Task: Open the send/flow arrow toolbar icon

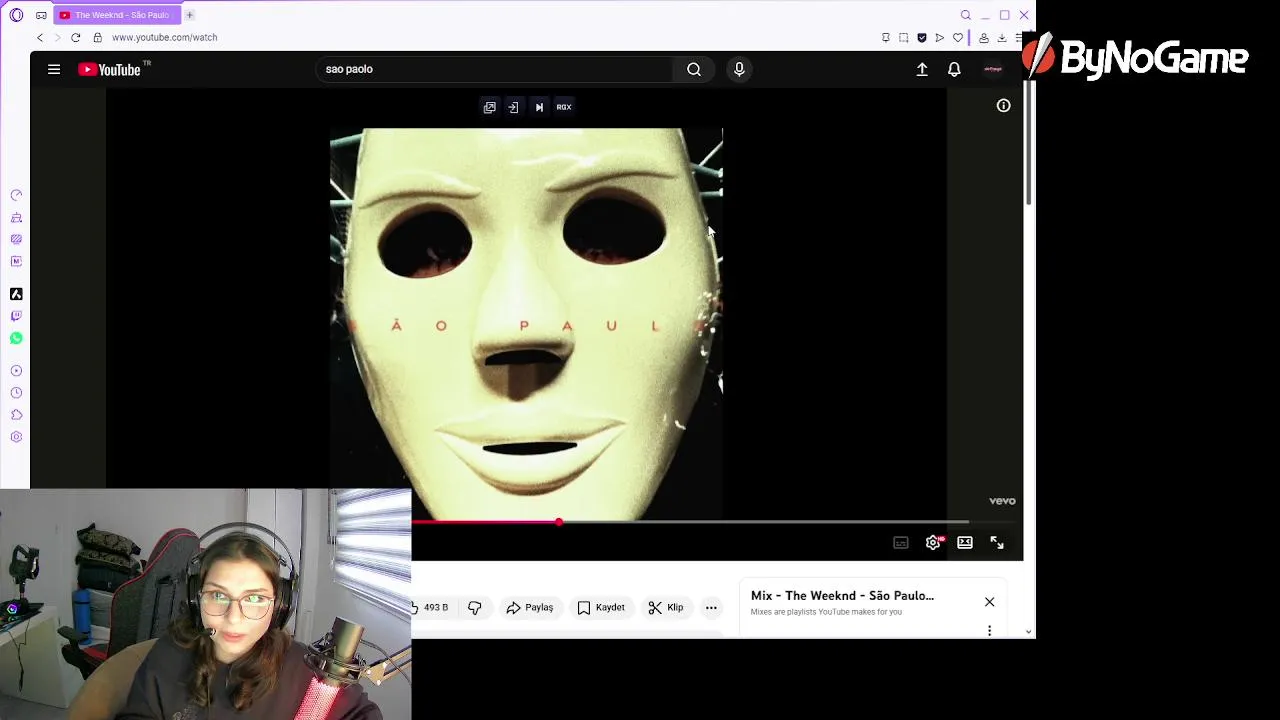Action: tap(939, 37)
